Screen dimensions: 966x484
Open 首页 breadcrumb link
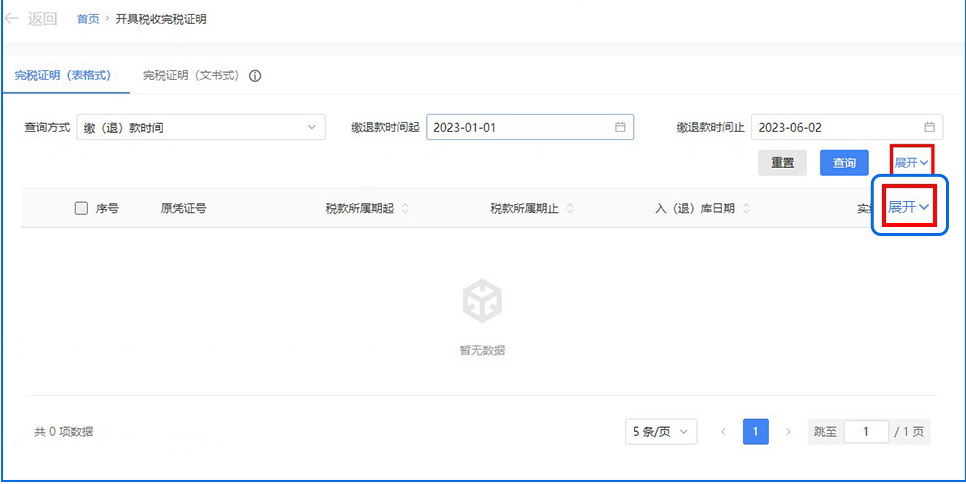(x=88, y=19)
